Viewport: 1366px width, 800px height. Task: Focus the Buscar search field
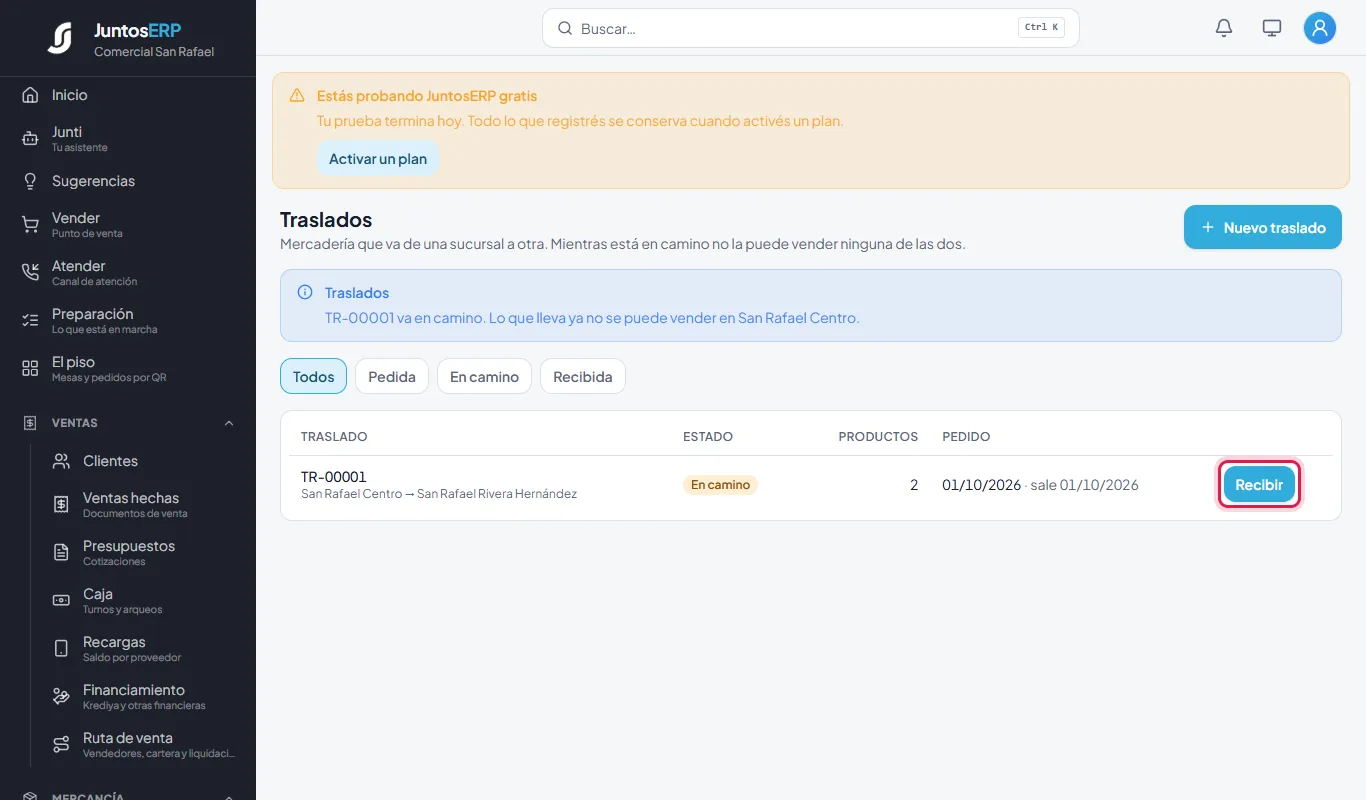point(811,28)
